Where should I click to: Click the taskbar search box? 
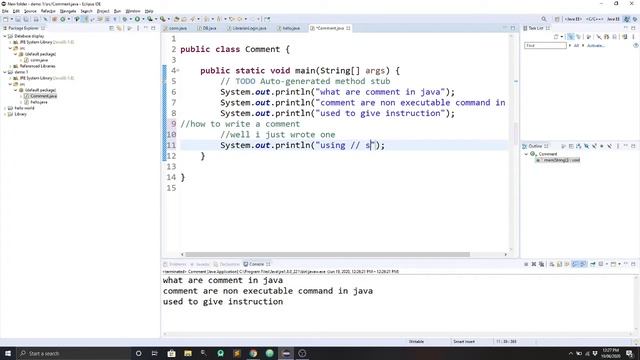[x=73, y=353]
